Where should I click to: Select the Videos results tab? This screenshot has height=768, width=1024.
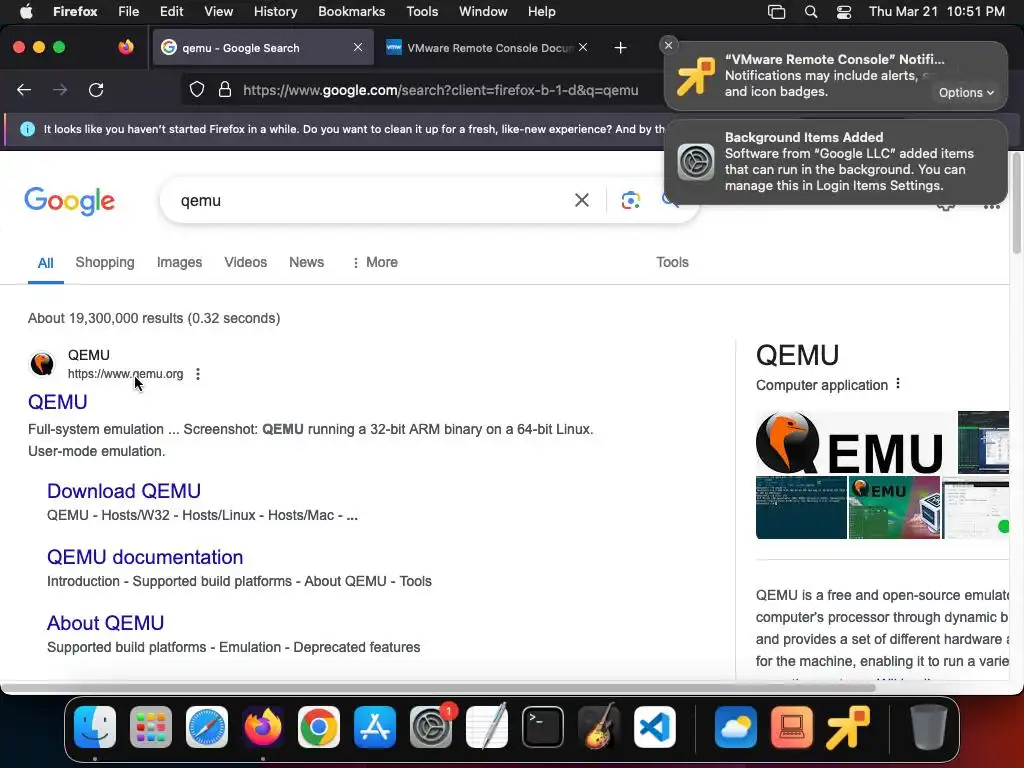tap(246, 263)
